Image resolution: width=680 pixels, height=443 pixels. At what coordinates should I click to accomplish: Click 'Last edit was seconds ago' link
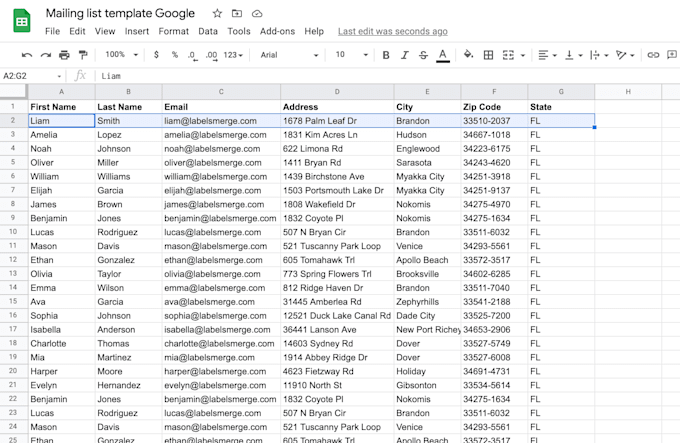(x=392, y=31)
